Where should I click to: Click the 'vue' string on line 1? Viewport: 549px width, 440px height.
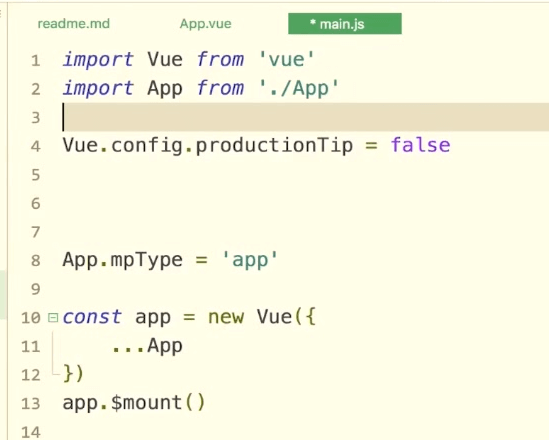(286, 59)
